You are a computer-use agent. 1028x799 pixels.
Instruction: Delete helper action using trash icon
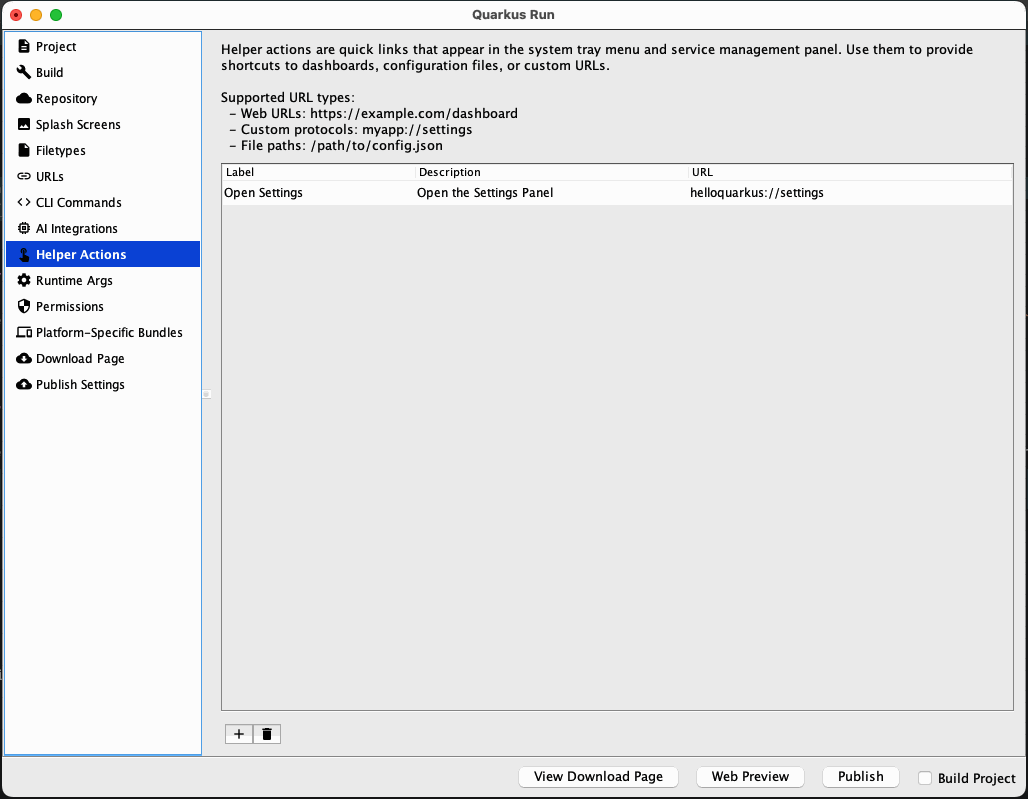click(266, 733)
